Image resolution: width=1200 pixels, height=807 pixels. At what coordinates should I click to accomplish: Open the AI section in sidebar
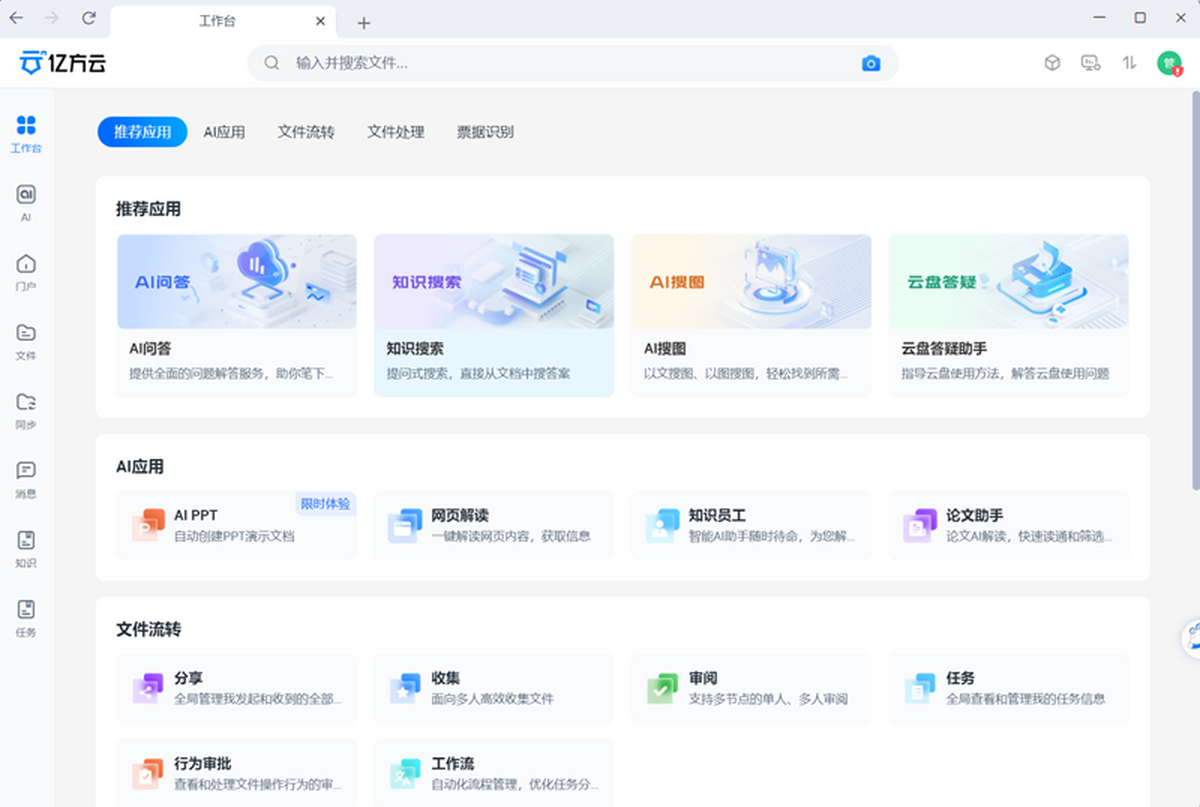26,201
